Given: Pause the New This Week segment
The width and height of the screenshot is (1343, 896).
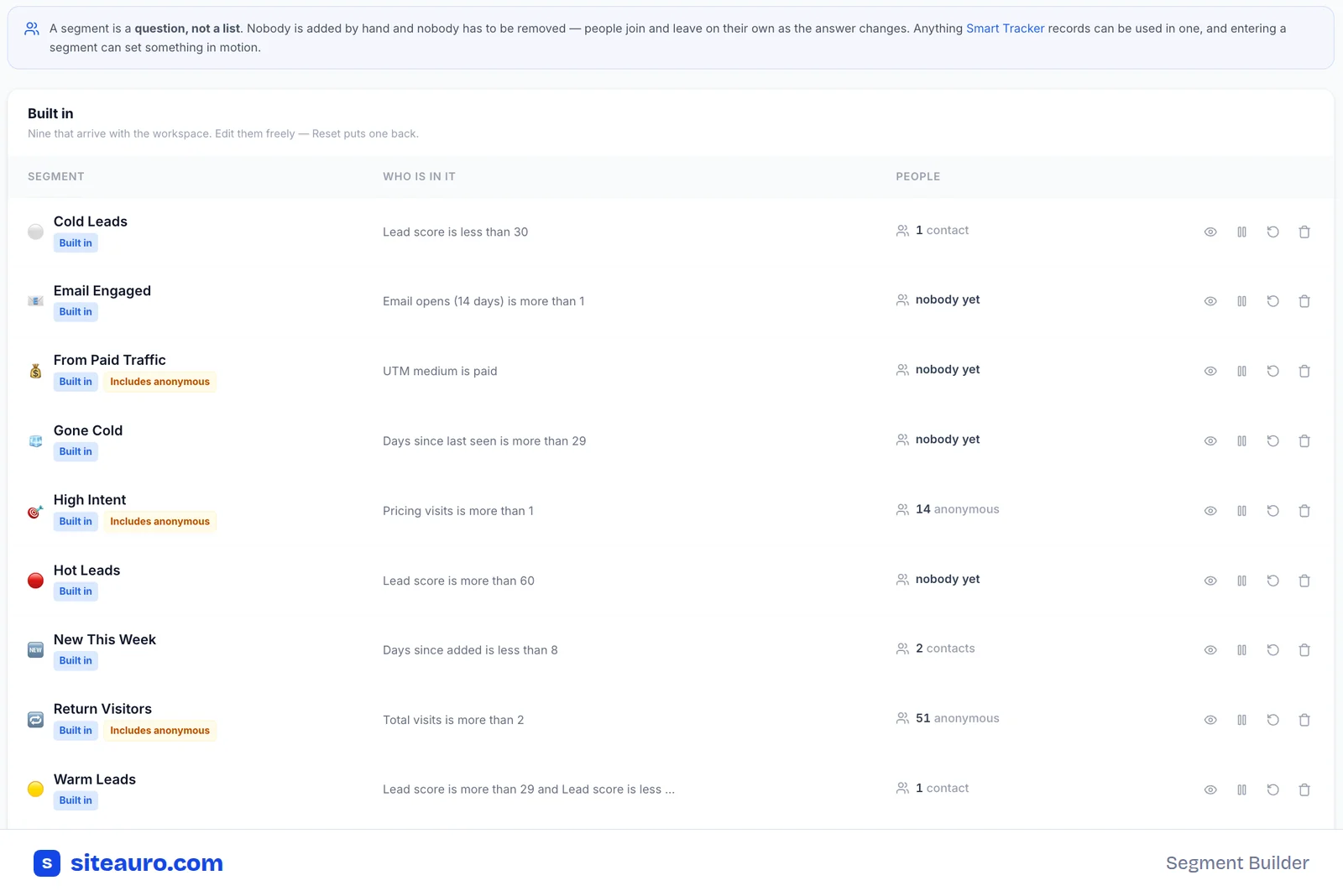Looking at the screenshot, I should 1241,650.
